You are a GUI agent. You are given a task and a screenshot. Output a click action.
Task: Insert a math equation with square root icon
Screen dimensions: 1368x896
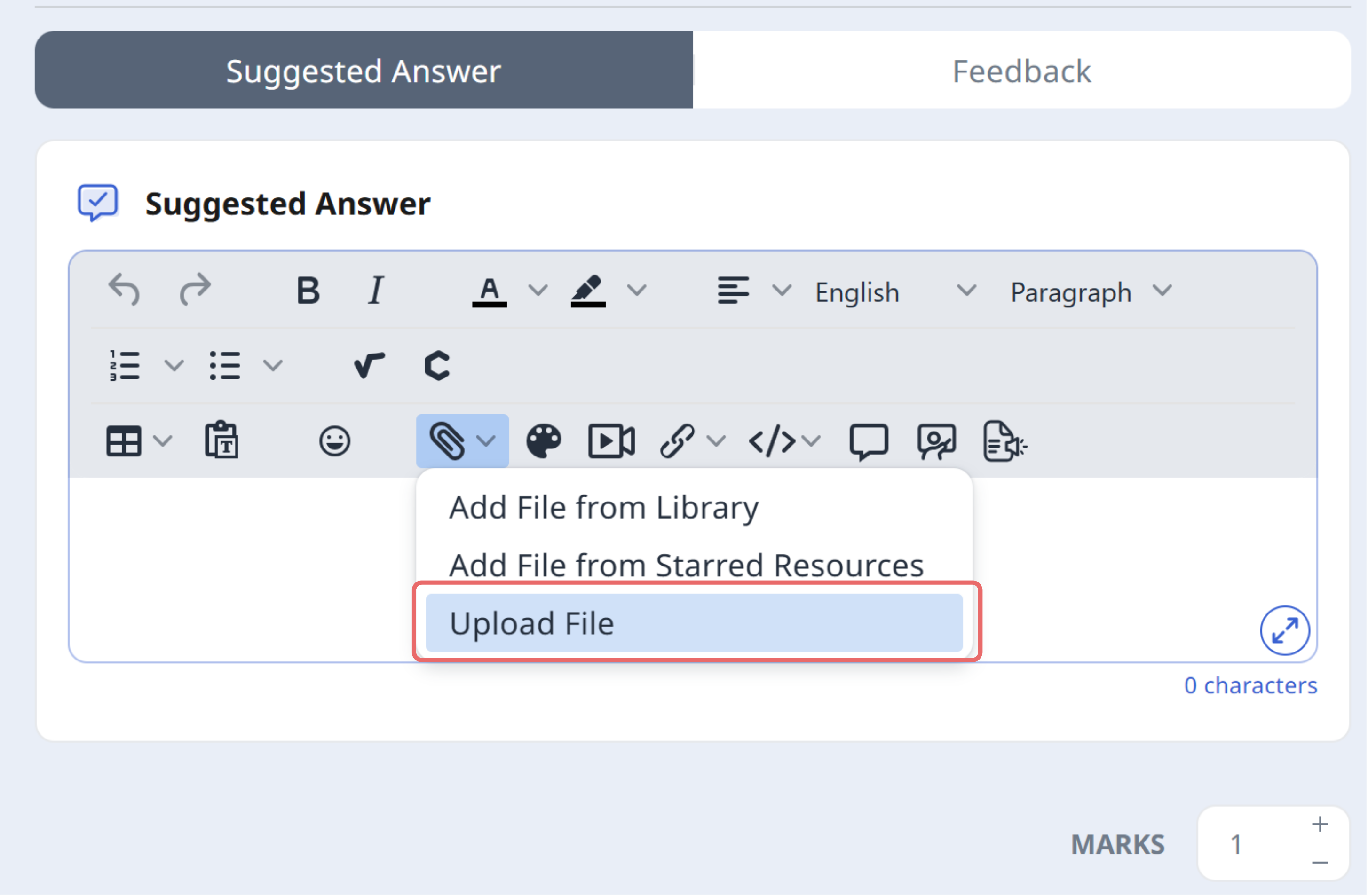[x=369, y=366]
